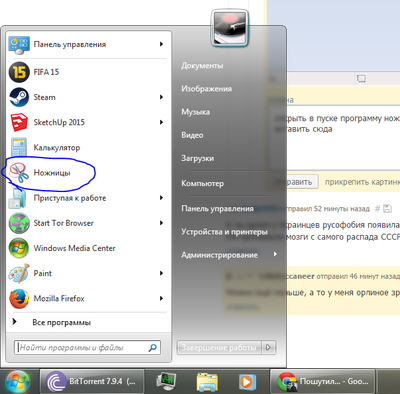Click the Getting Started icon
This screenshot has height=394, width=400.
pos(18,198)
